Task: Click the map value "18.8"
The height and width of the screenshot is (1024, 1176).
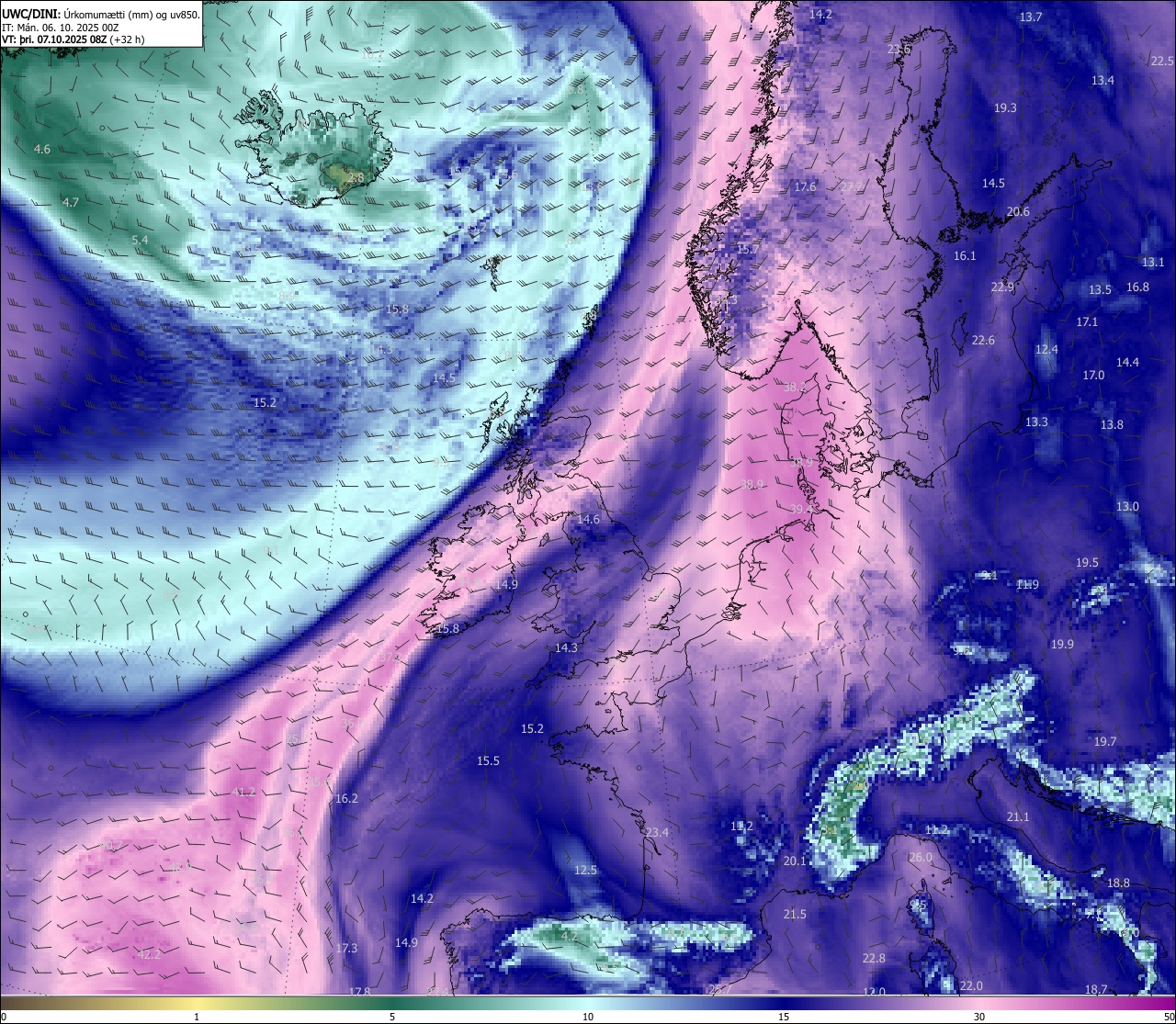Action: [x=1118, y=883]
